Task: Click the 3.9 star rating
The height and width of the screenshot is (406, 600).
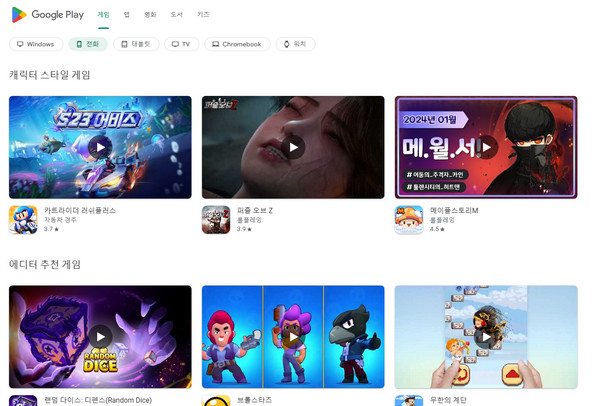Action: pos(244,229)
